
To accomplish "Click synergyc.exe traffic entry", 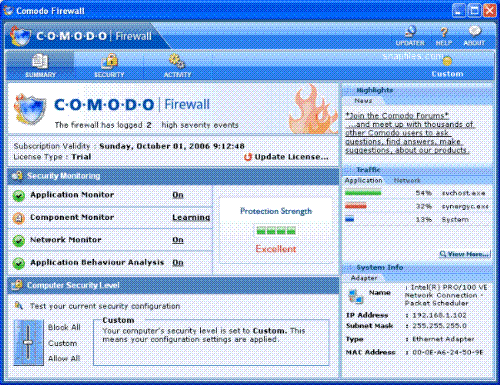I will coord(465,206).
